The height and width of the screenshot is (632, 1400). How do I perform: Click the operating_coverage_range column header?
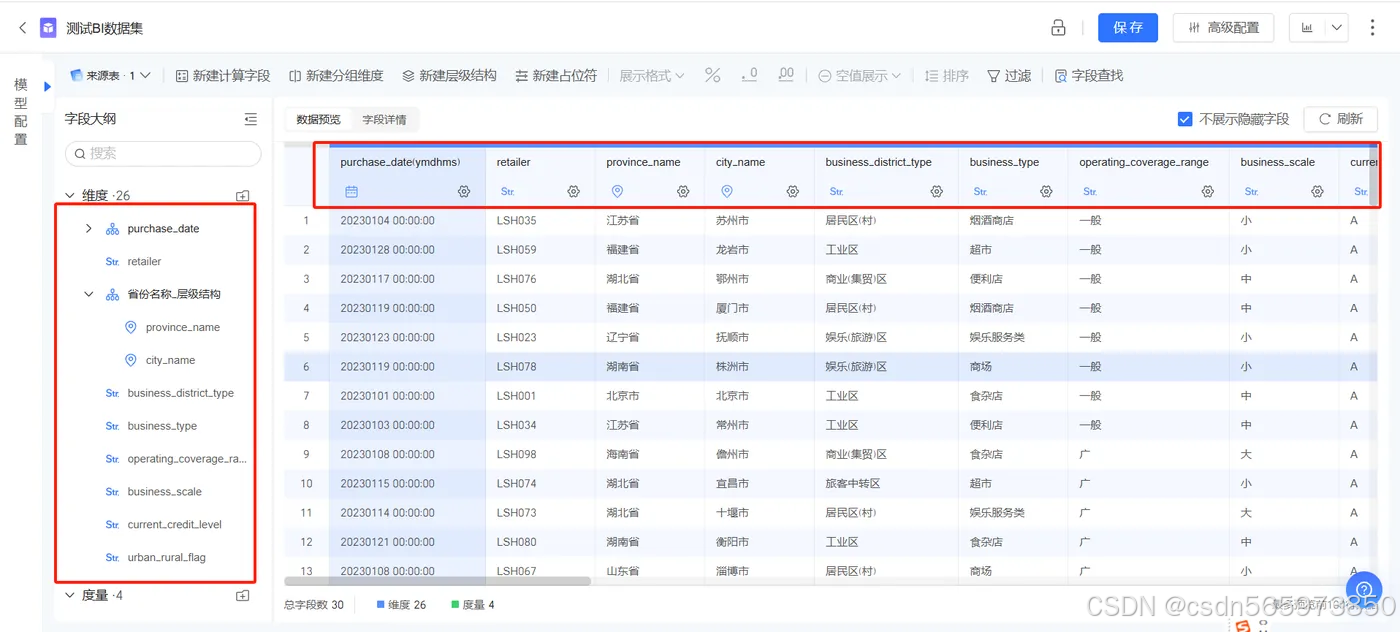[1144, 162]
